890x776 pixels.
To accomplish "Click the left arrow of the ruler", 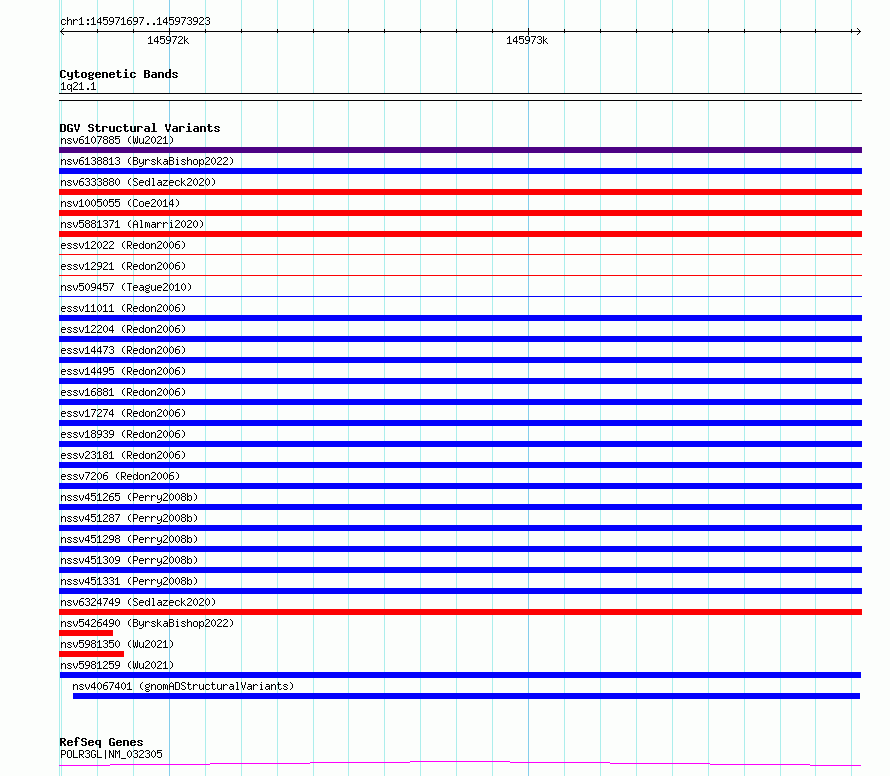I will click(62, 32).
